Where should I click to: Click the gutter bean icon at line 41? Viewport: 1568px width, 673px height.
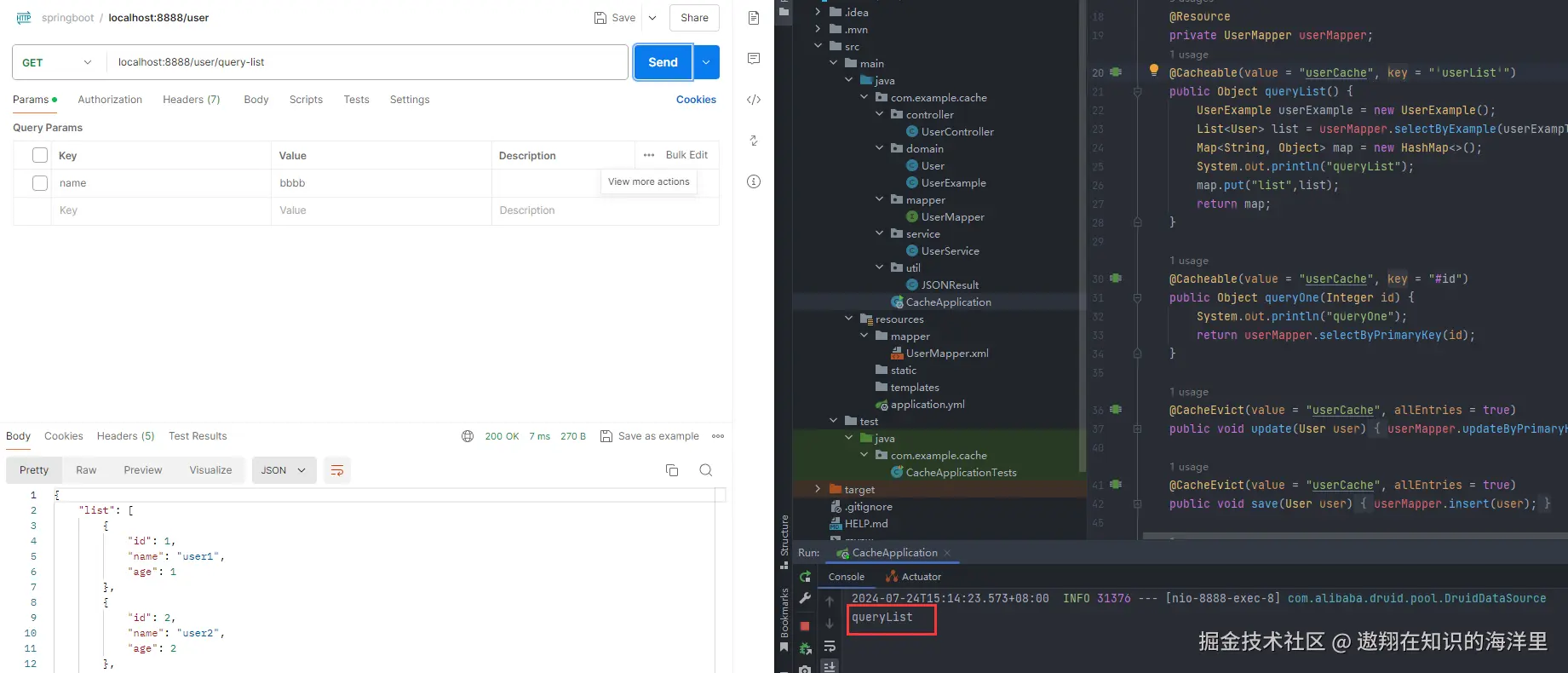[x=1116, y=485]
